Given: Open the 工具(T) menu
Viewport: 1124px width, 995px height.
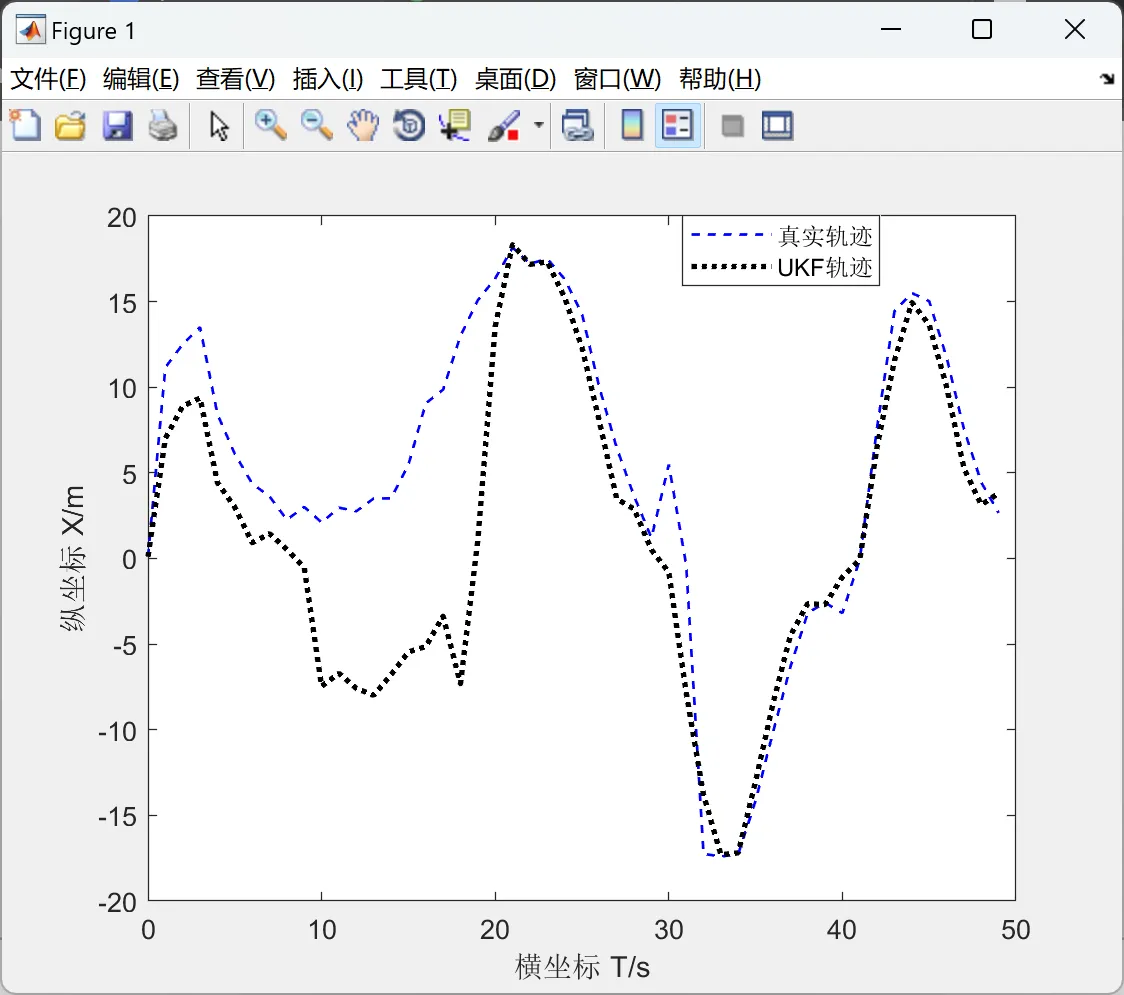Looking at the screenshot, I should tap(419, 79).
